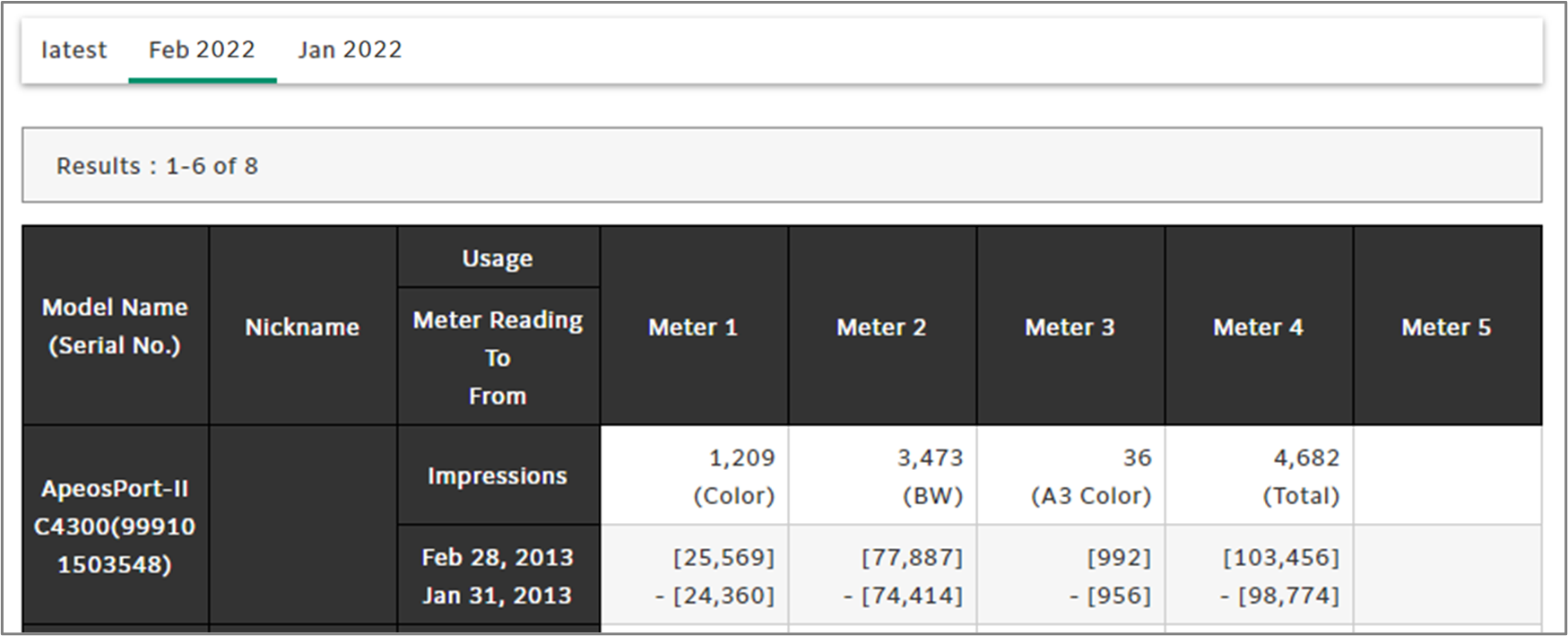Viewport: 1568px width, 636px height.
Task: Click the Meter 5 column header
Action: click(x=1446, y=327)
